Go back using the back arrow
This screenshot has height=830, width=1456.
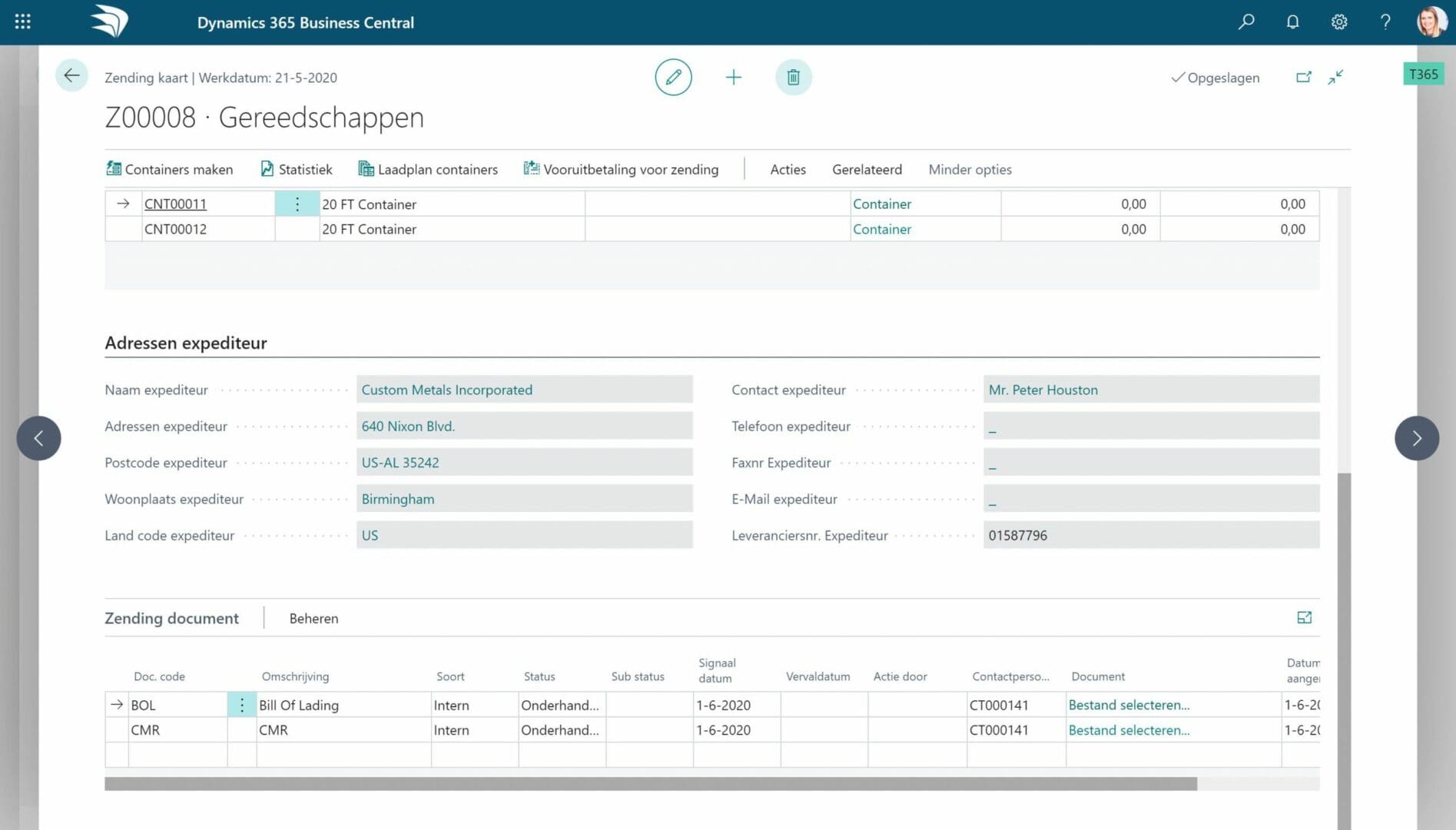coord(71,76)
